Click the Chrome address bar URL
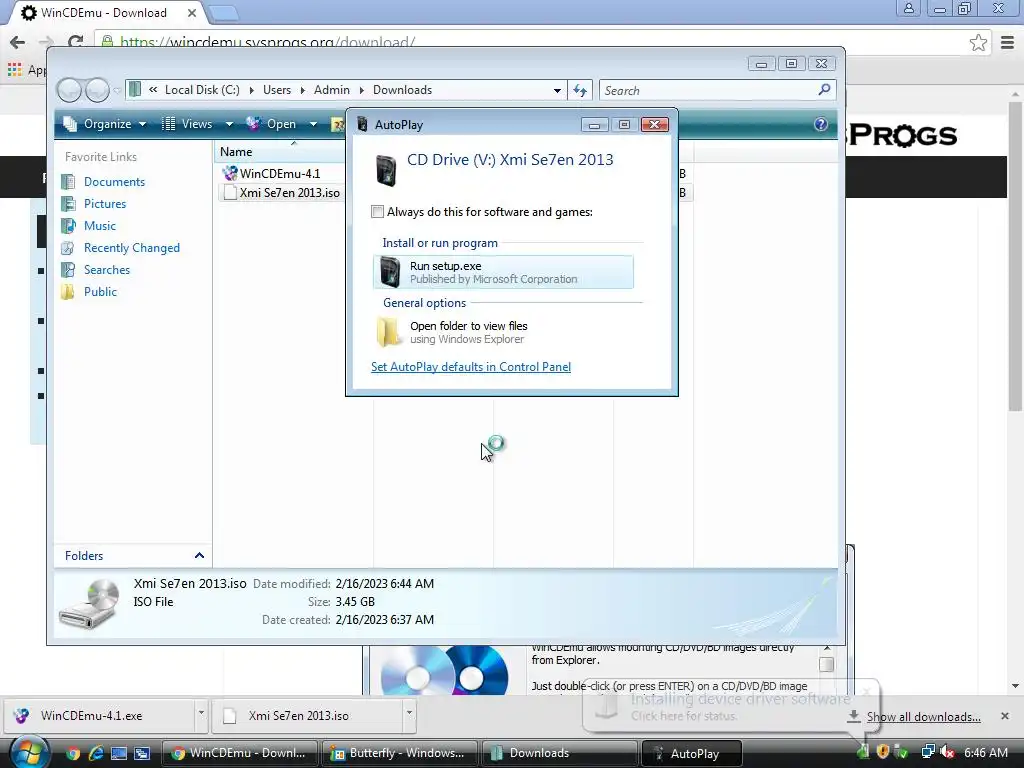 point(268,42)
